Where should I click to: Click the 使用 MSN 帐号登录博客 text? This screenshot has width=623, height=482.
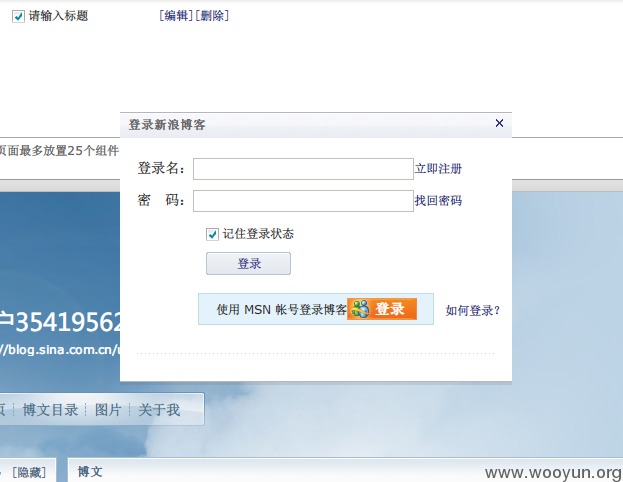click(x=281, y=310)
